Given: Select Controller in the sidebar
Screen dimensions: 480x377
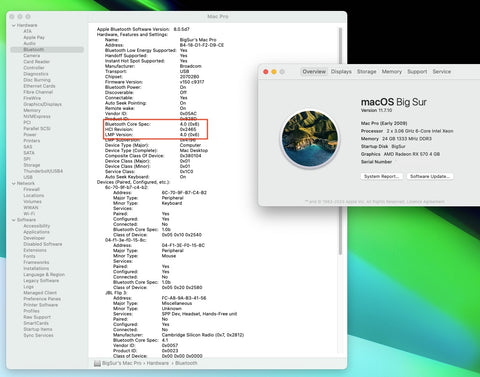Looking at the screenshot, I should point(34,68).
